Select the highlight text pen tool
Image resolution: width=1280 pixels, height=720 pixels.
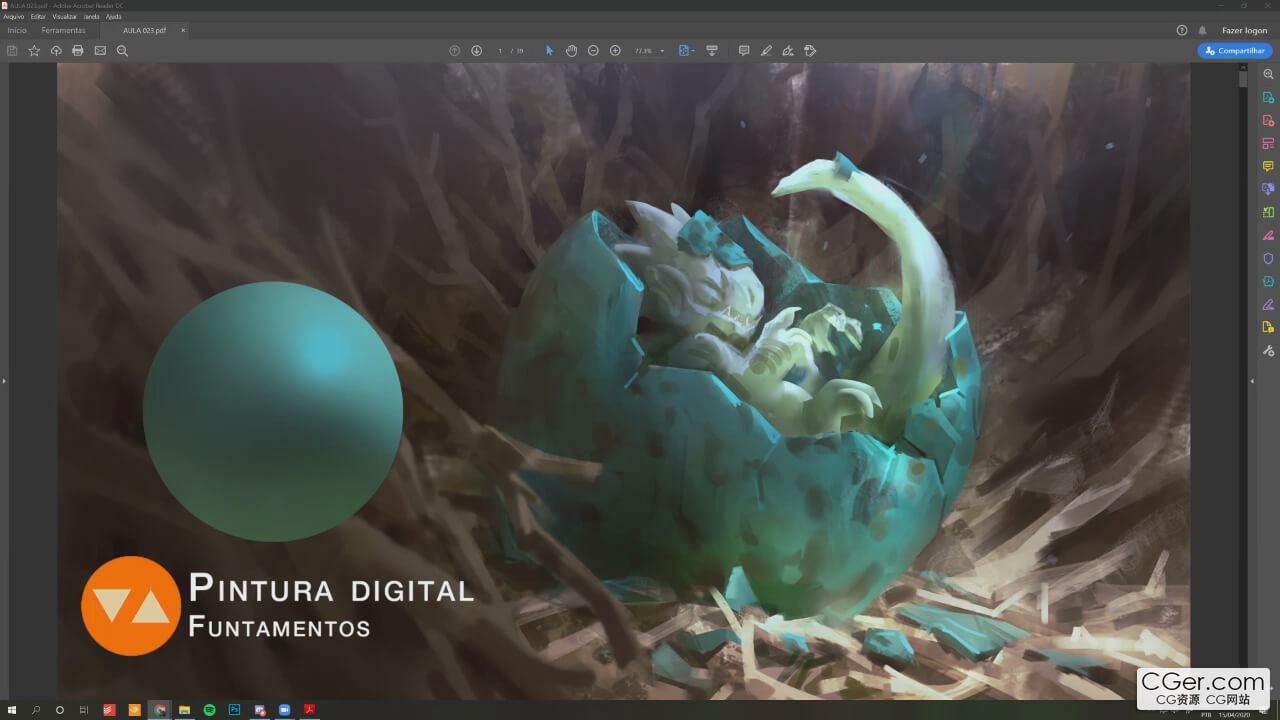[766, 51]
